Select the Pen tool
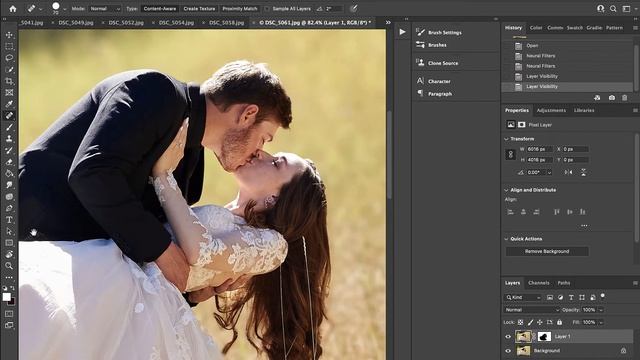Screen dimensions: 640x360 [x=9, y=208]
